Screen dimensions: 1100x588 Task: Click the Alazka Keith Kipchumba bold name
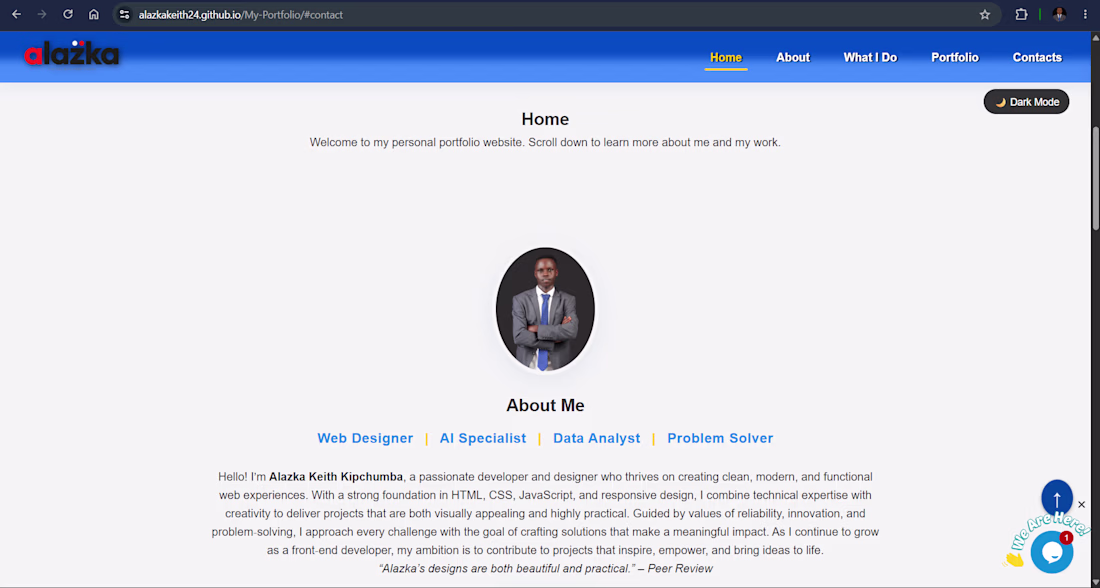point(336,476)
